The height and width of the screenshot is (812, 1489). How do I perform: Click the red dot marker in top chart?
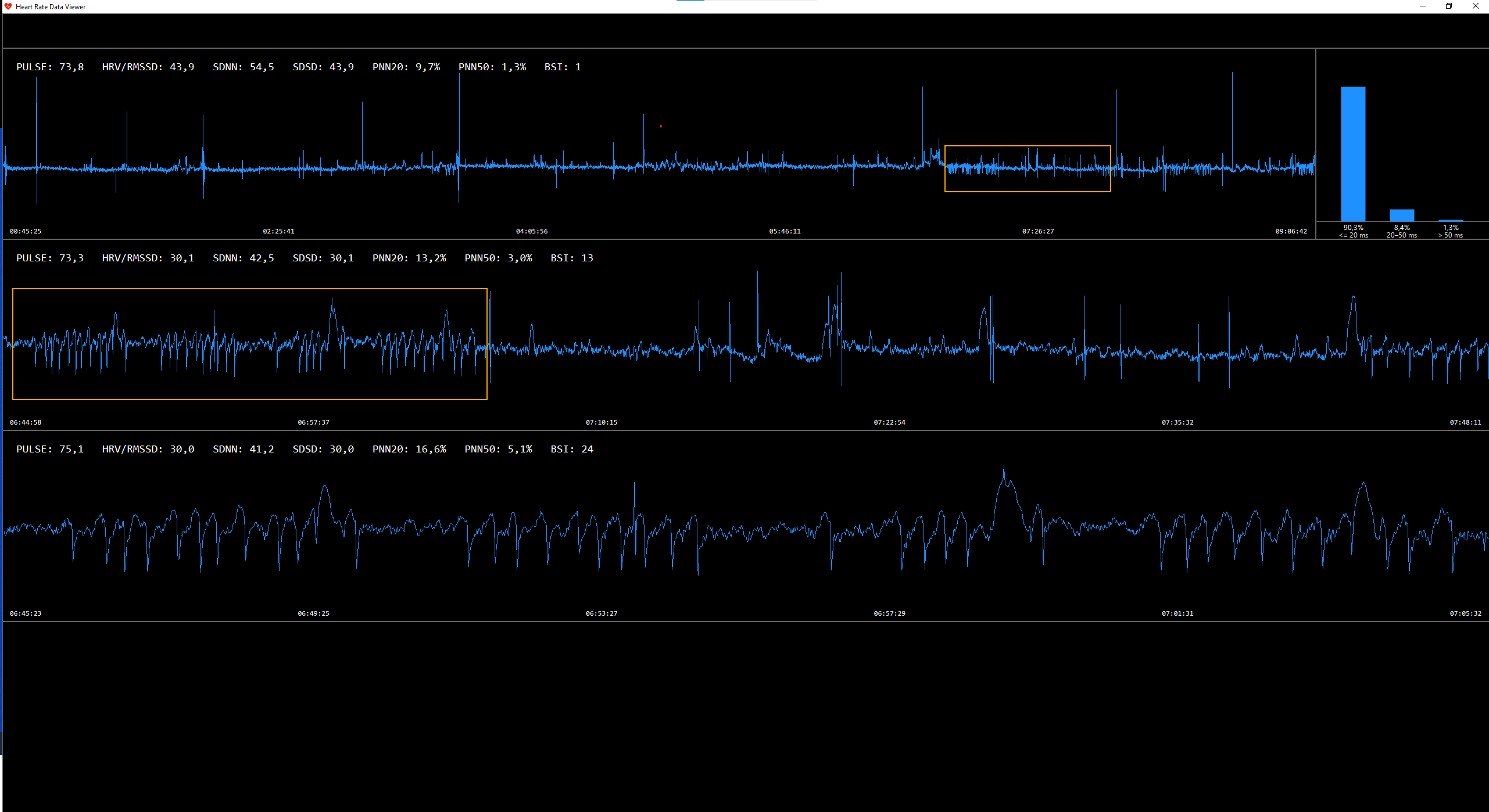pyautogui.click(x=661, y=126)
